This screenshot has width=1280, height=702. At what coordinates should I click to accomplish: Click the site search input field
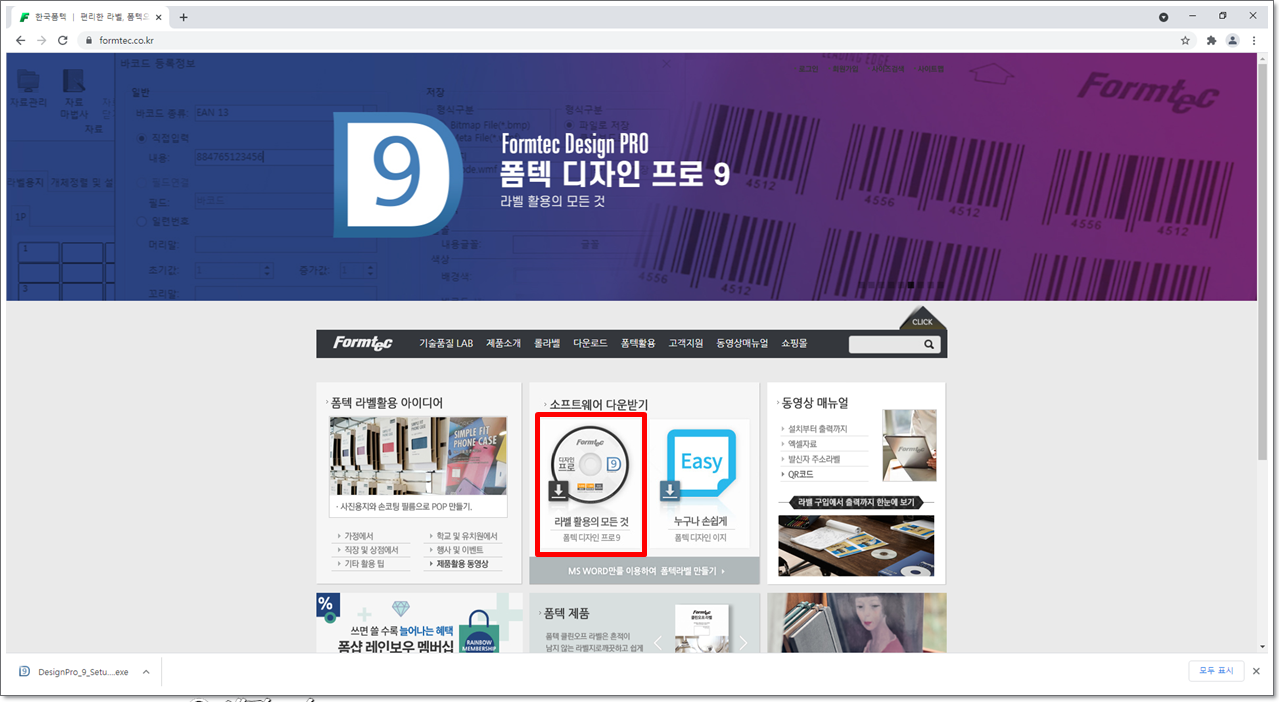click(x=884, y=344)
